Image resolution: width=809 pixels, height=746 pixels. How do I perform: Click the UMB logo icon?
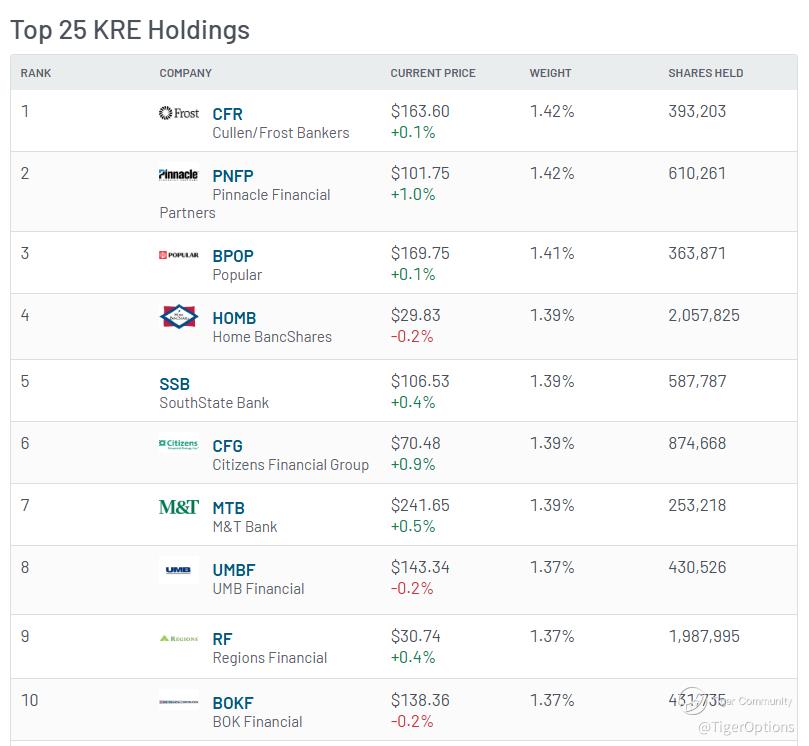click(x=179, y=570)
